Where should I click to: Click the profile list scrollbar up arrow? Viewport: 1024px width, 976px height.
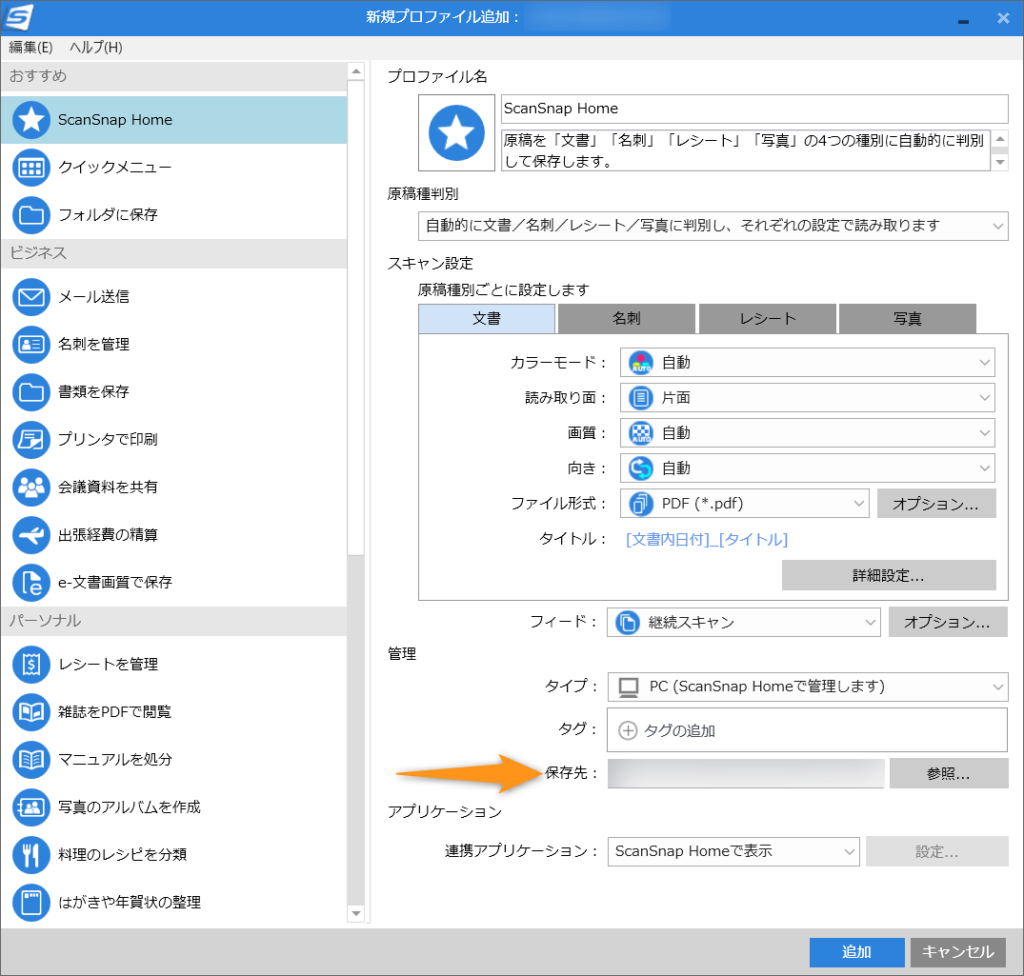[356, 71]
